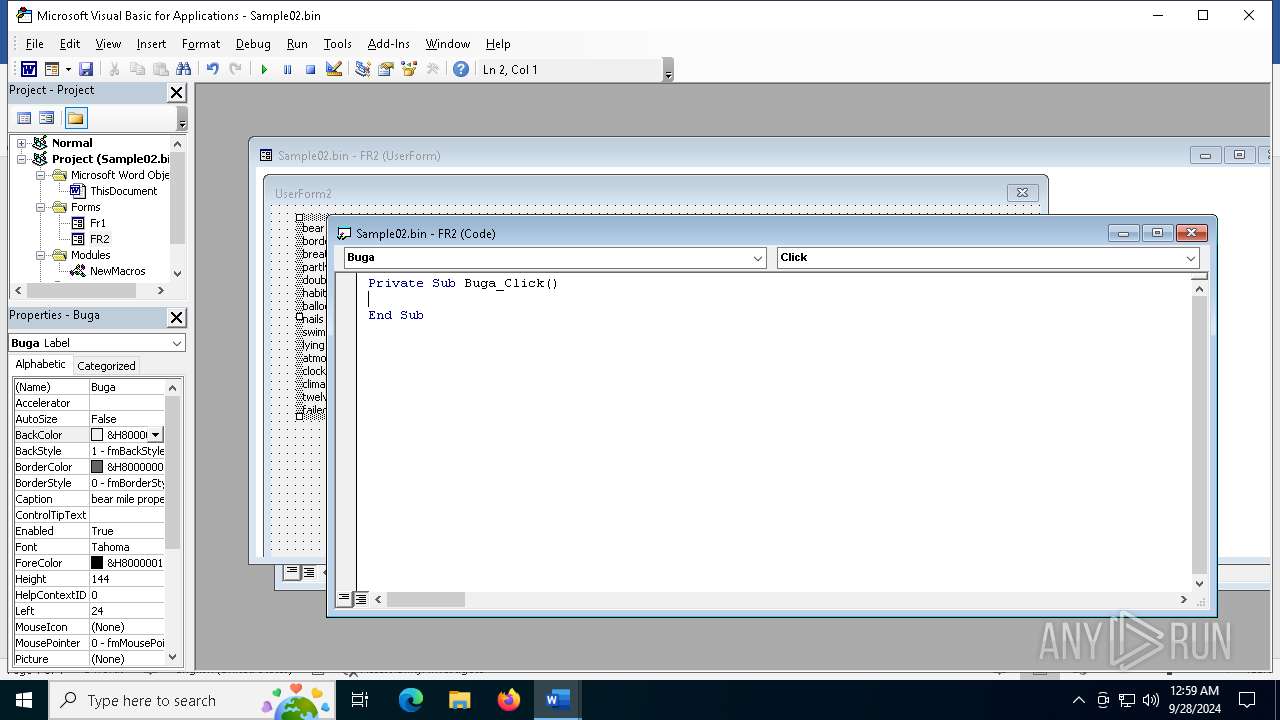The image size is (1280, 720).
Task: Switch to Procedure View in code window
Action: click(344, 599)
